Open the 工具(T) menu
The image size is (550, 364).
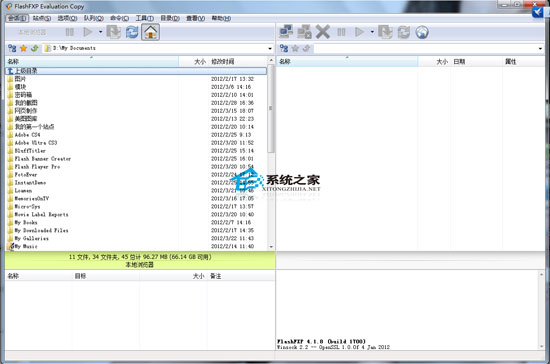point(145,18)
